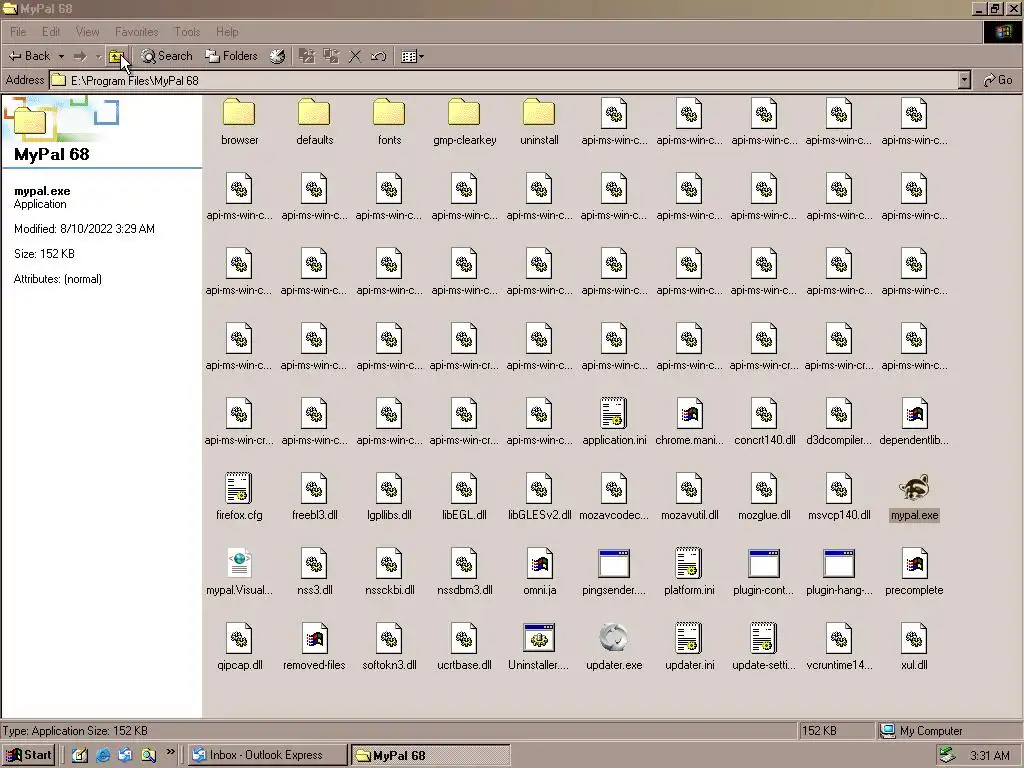Select the nss3.dll file
The image size is (1024, 768).
pyautogui.click(x=314, y=572)
